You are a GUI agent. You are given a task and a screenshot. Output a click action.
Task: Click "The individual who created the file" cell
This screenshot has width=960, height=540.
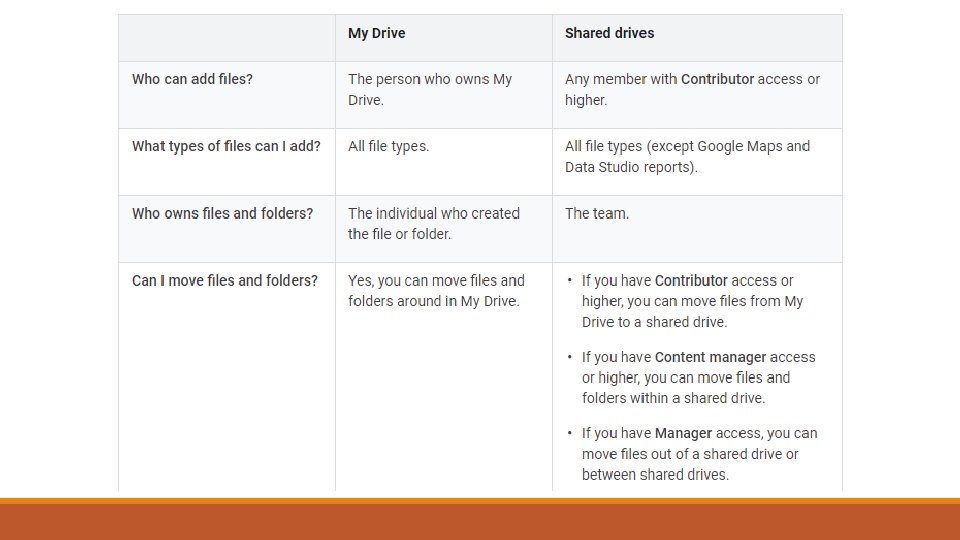click(434, 223)
